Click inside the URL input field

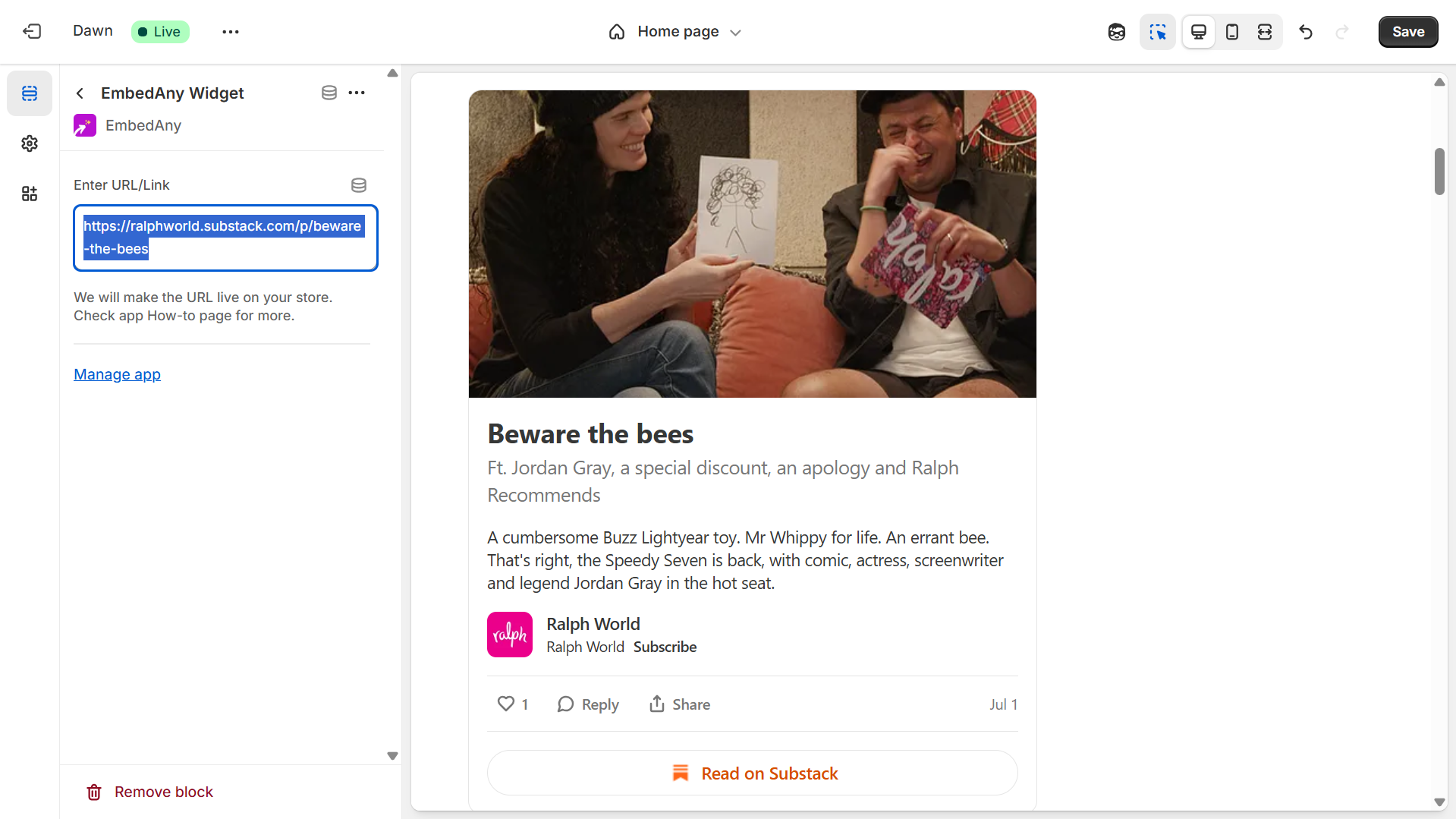click(x=225, y=238)
